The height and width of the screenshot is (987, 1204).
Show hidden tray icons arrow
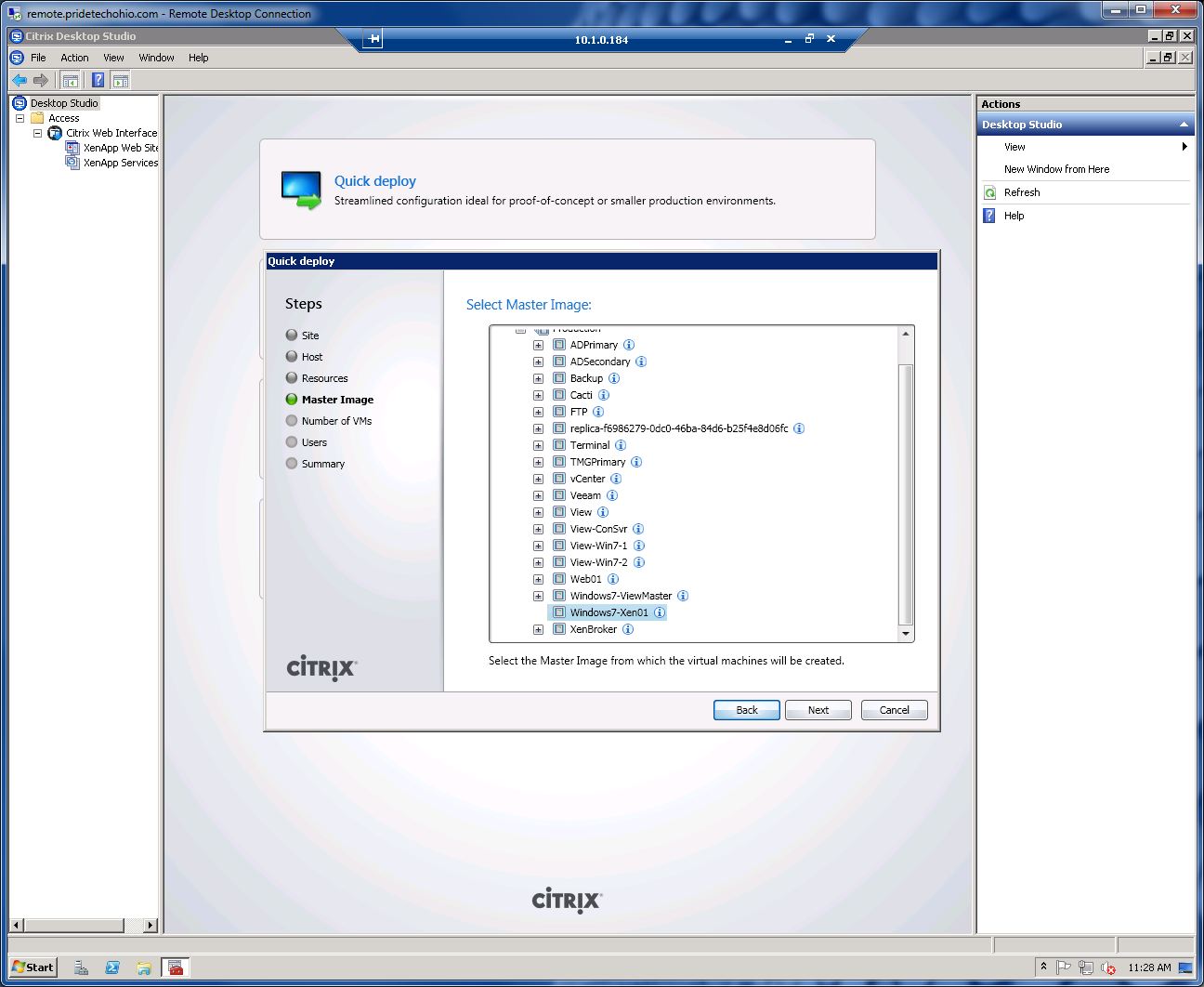click(x=1043, y=967)
